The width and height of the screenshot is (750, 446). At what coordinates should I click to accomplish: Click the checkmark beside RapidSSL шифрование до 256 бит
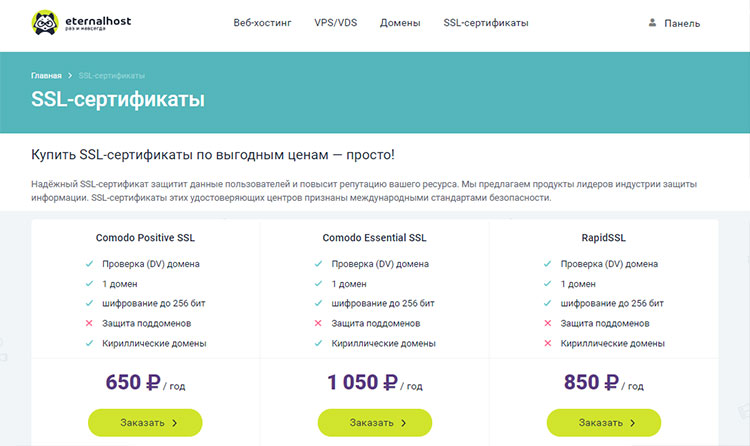coord(547,304)
